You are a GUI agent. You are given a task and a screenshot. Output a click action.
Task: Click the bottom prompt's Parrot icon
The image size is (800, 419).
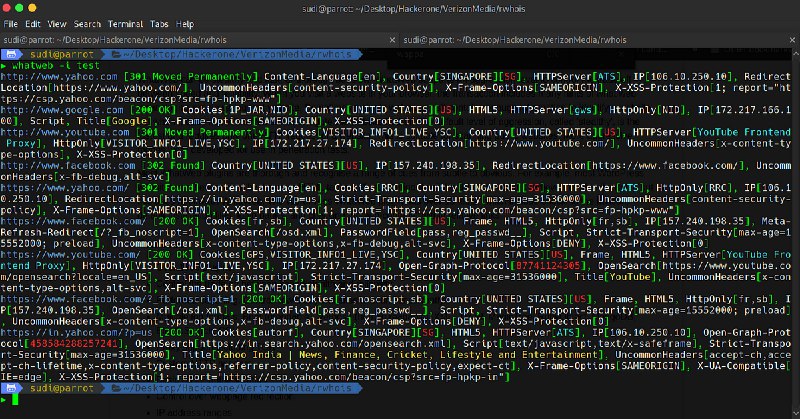(11, 388)
